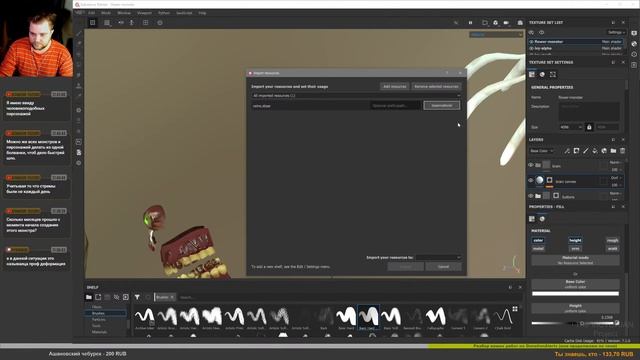Click the smart material icon in Layers toolbar
The width and height of the screenshot is (640, 360).
pyautogui.click(x=604, y=151)
